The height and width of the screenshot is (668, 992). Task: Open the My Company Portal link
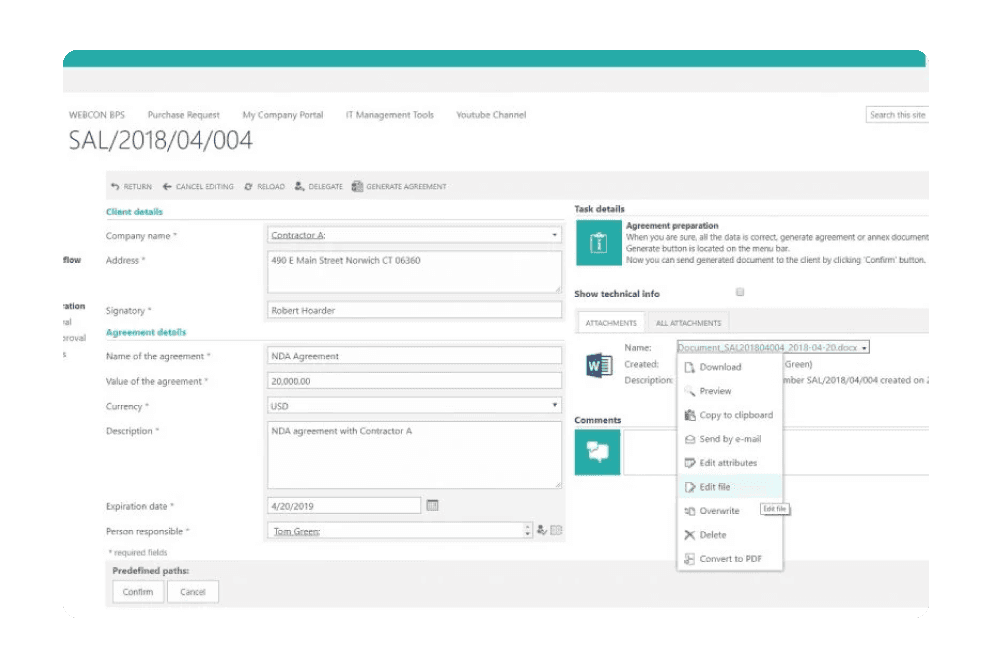[283, 115]
